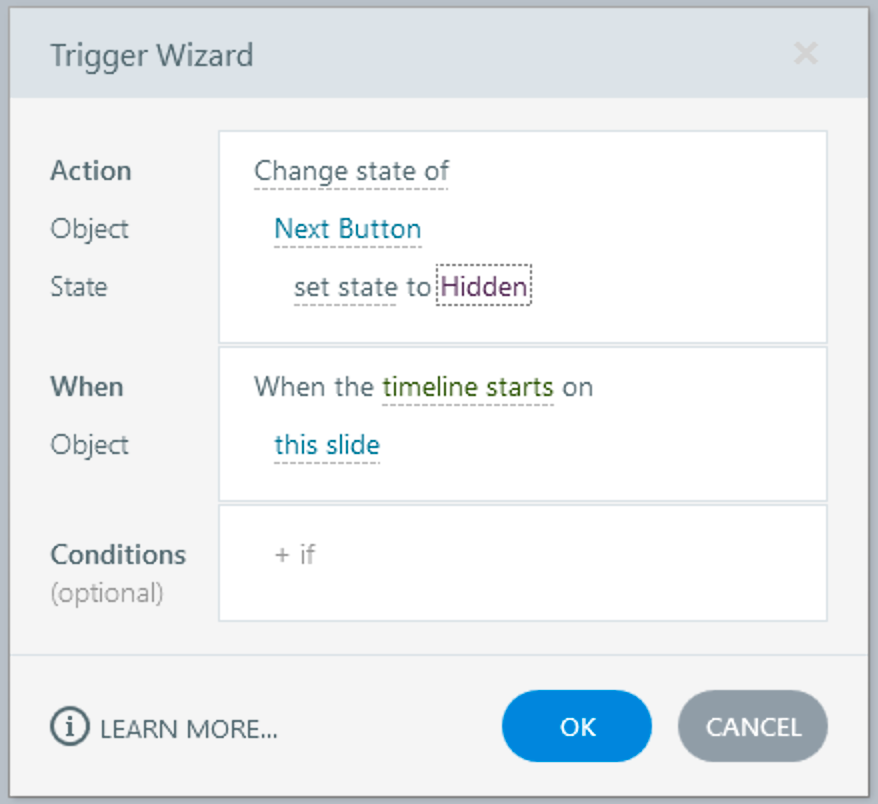
Task: Change the "Hidden" state value
Action: point(484,287)
